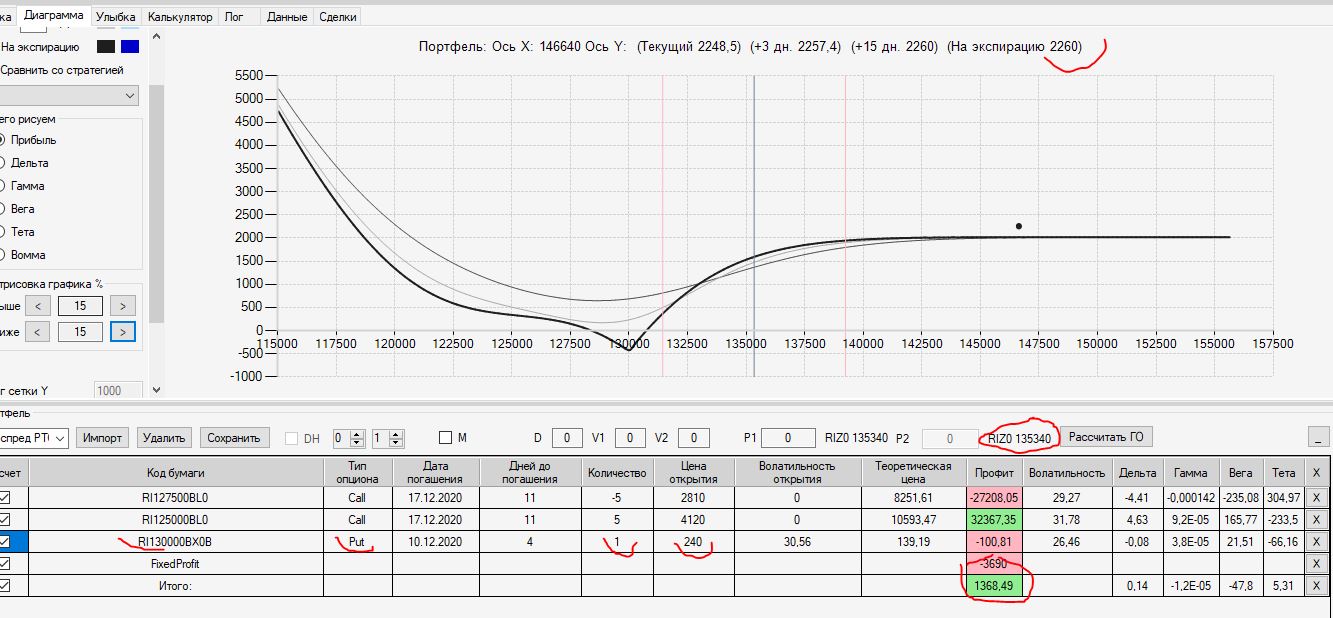Open the portfolio name dropdown beside Импорт
1333x618 pixels.
tap(34, 437)
